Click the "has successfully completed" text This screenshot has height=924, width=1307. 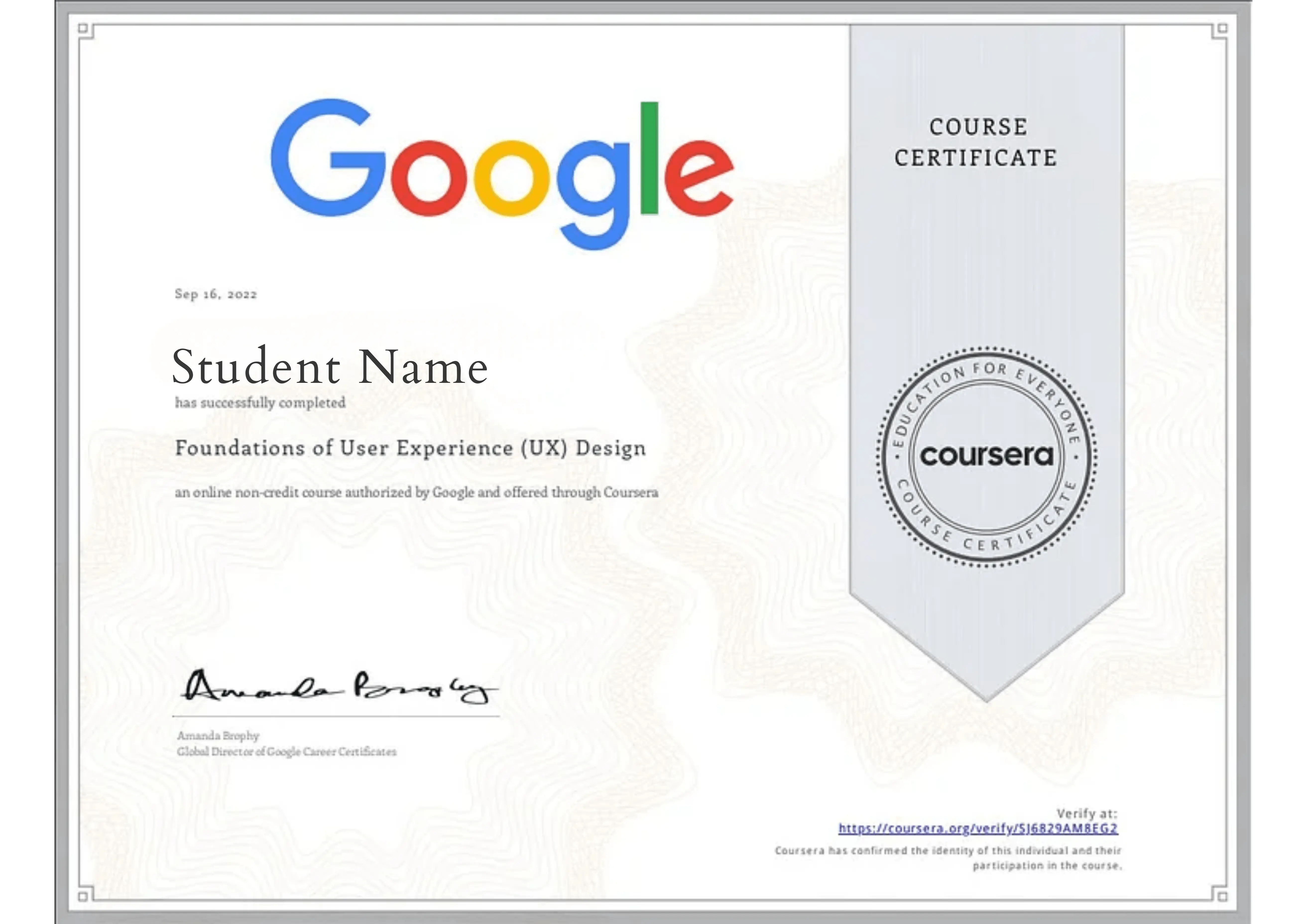coord(260,403)
